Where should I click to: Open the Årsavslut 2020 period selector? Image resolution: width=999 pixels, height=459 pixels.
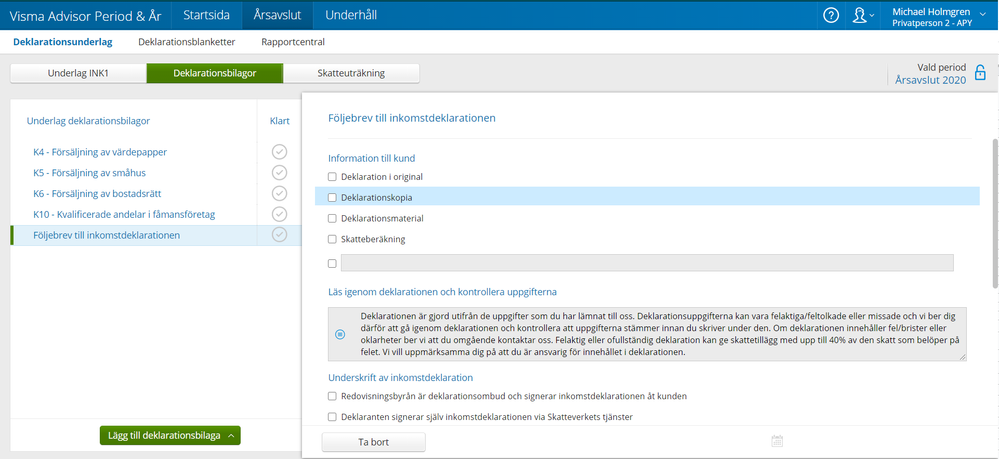point(930,81)
